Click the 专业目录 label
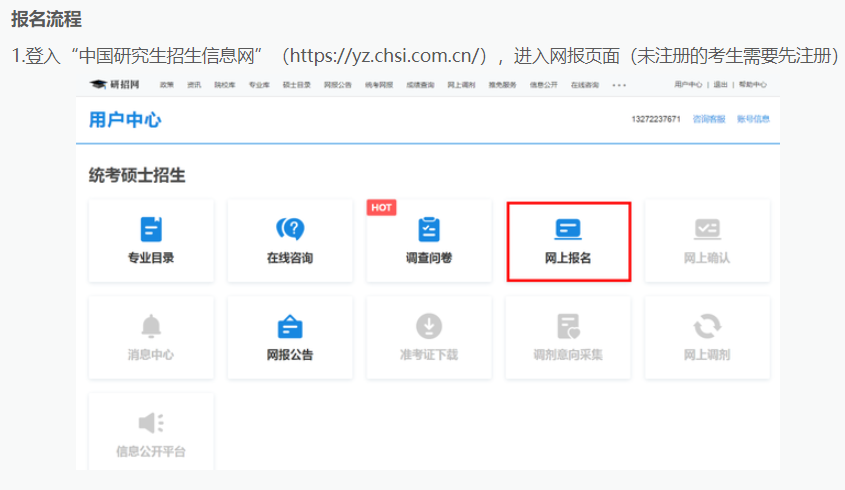This screenshot has width=845, height=490. click(151, 258)
